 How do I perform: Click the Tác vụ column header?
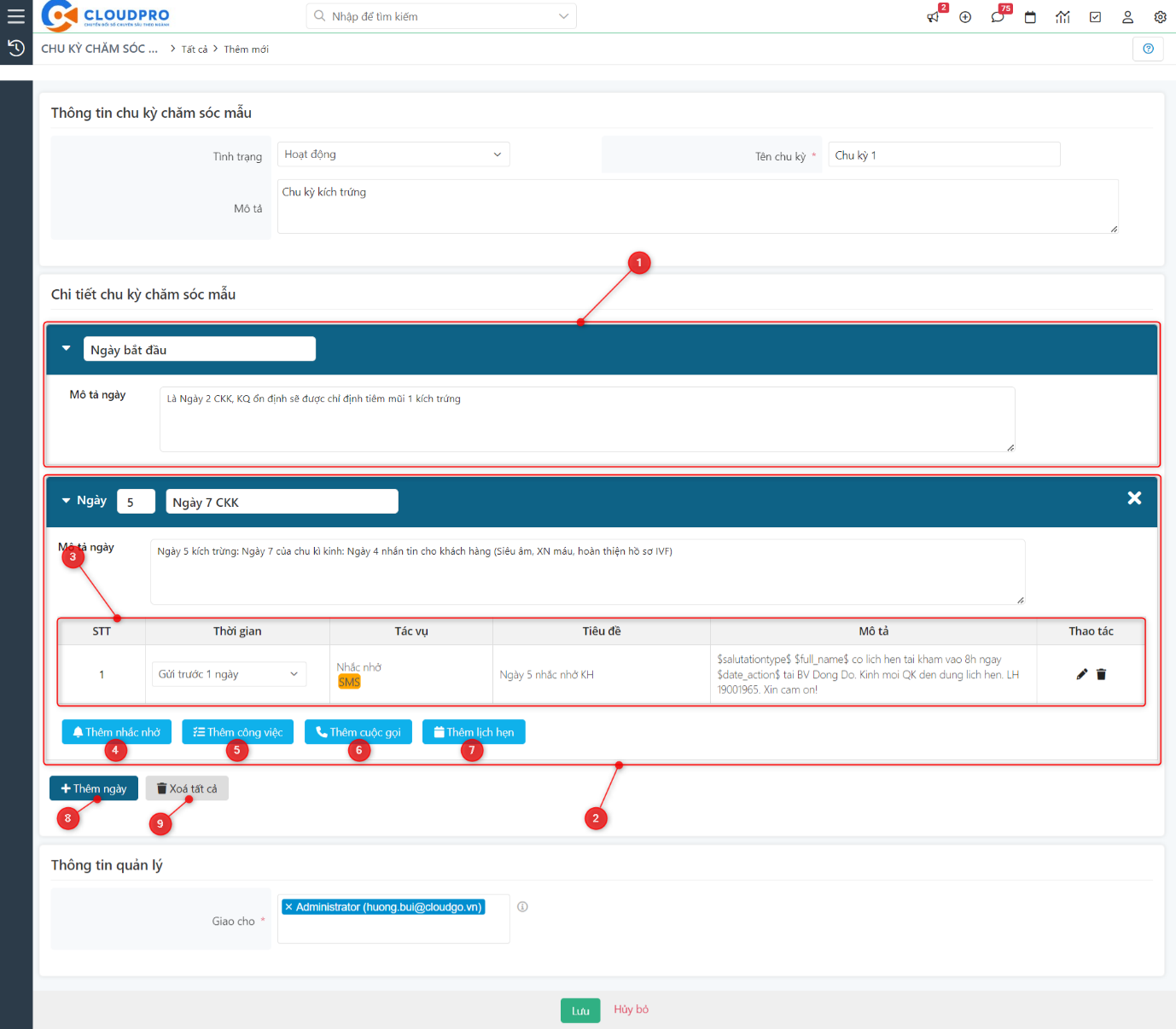[411, 631]
